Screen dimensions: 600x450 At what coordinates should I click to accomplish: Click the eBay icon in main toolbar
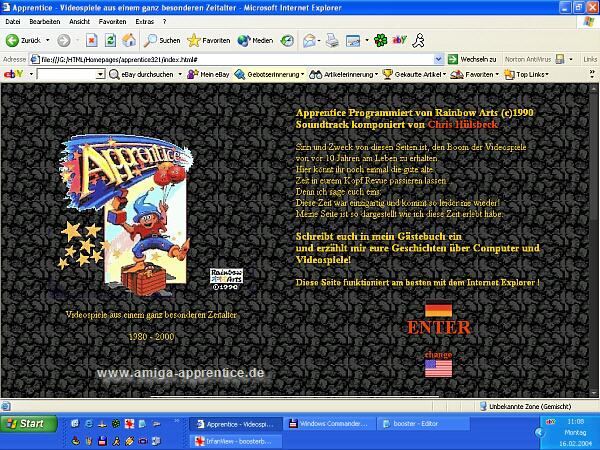point(399,40)
